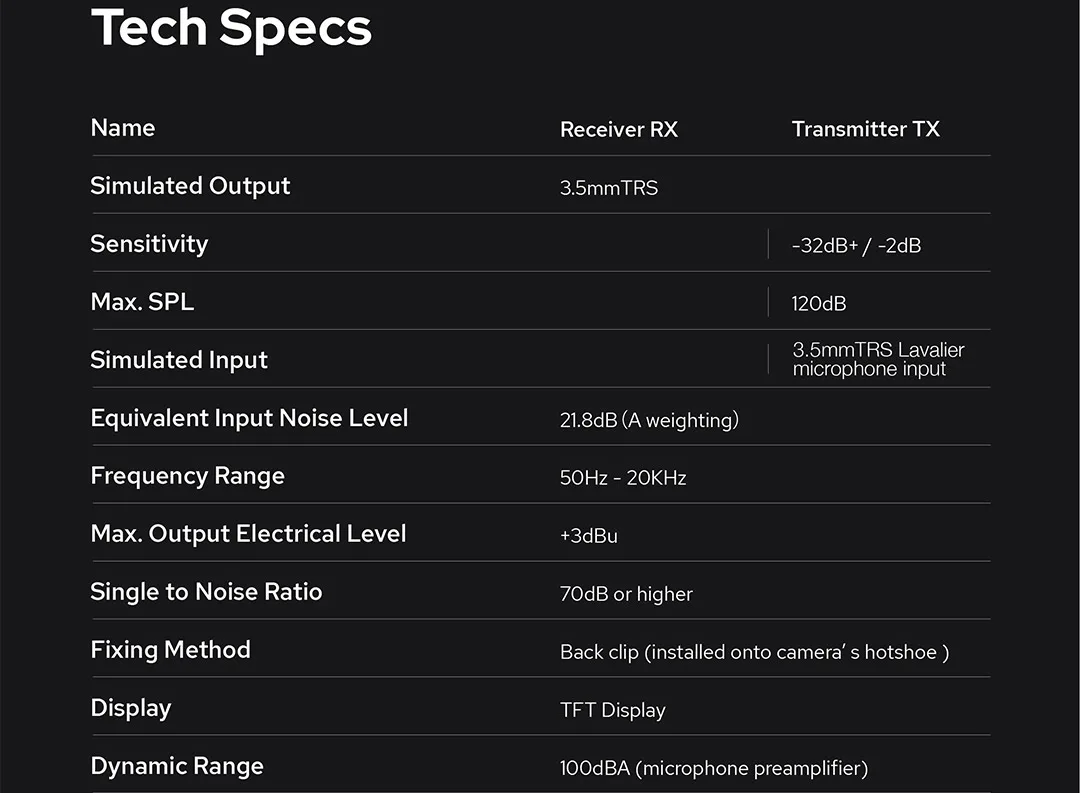Screen dimensions: 1080x793
Task: Click the Simulated Output row label
Action: click(x=190, y=186)
